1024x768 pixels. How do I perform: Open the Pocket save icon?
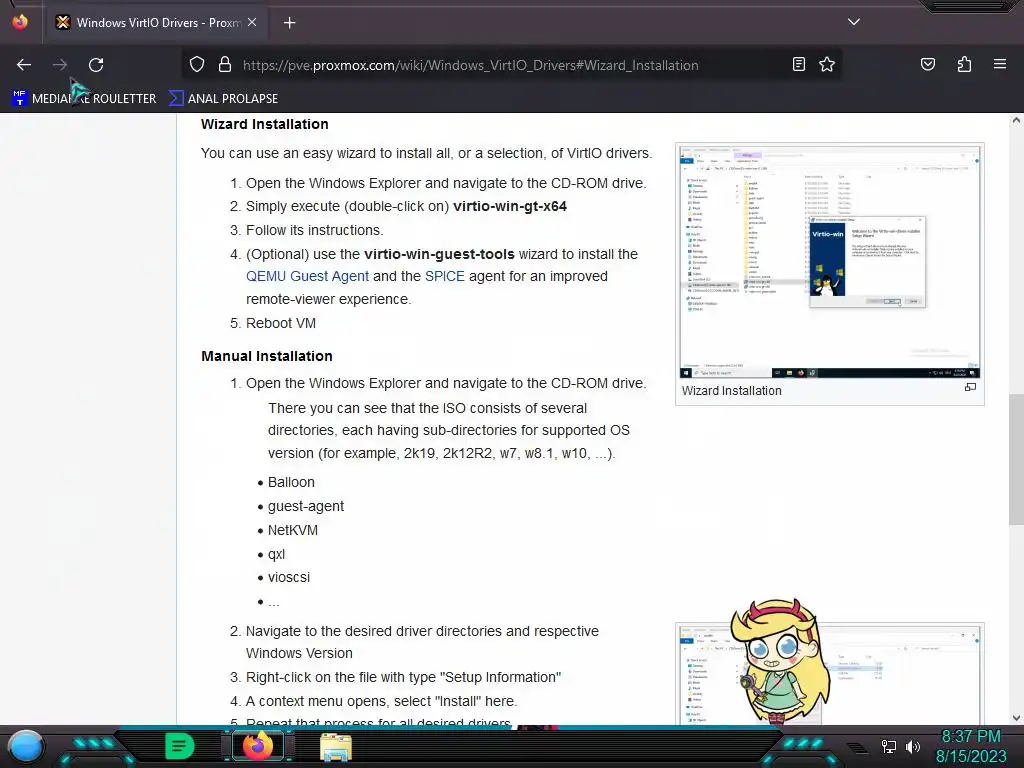[x=927, y=65]
